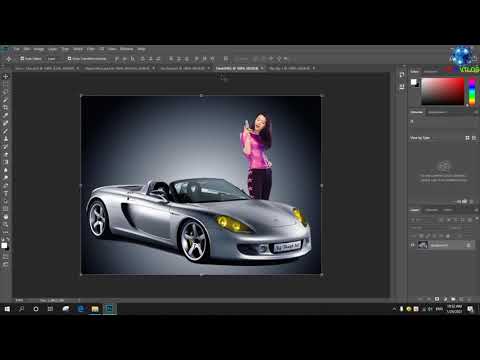Switch to the Channels tab
480x360 pixels.
tap(431, 210)
